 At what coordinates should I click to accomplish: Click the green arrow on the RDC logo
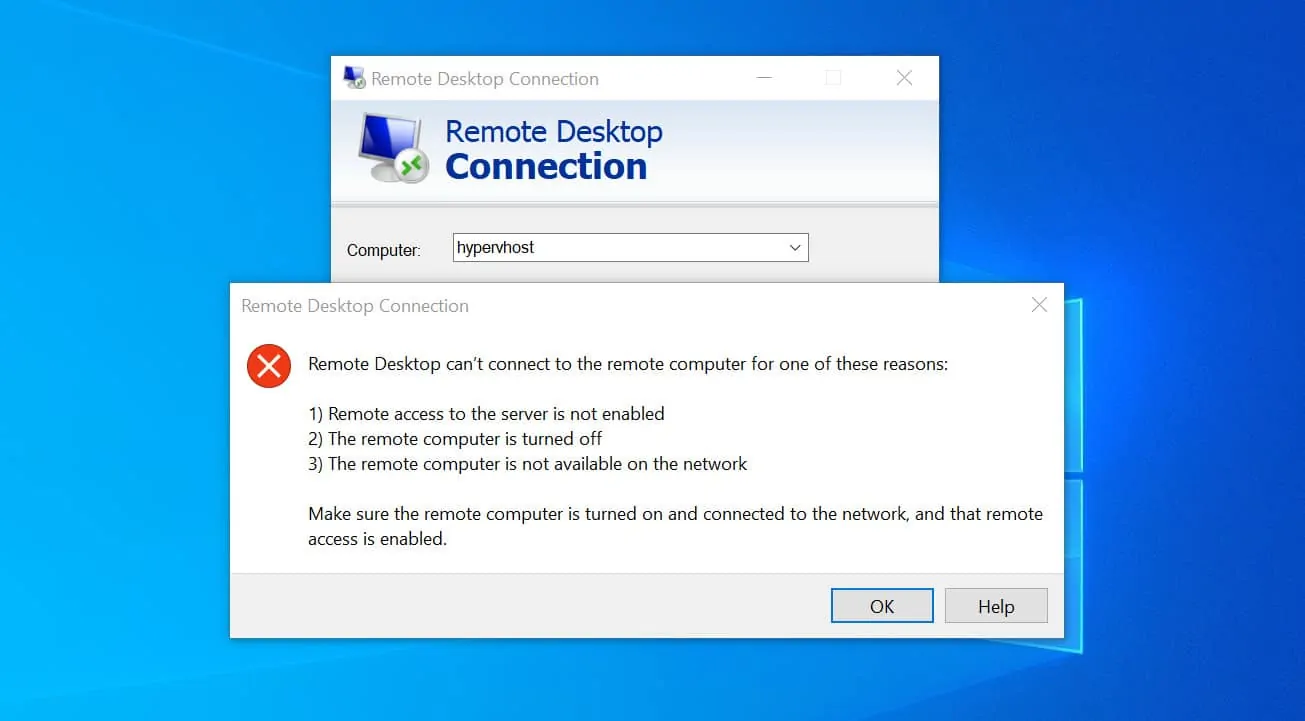coord(410,166)
